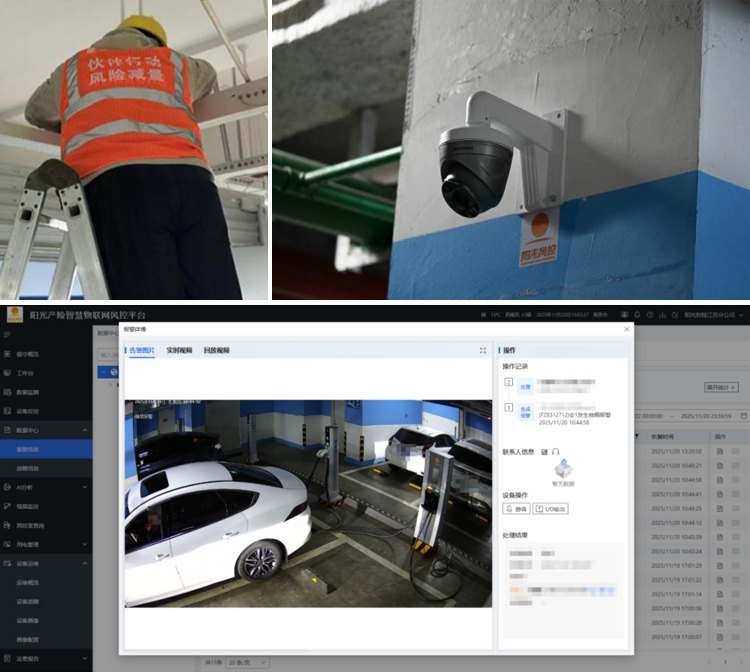
Task: Click the hamburger icon to collapse sidebar
Action: [x=8, y=334]
